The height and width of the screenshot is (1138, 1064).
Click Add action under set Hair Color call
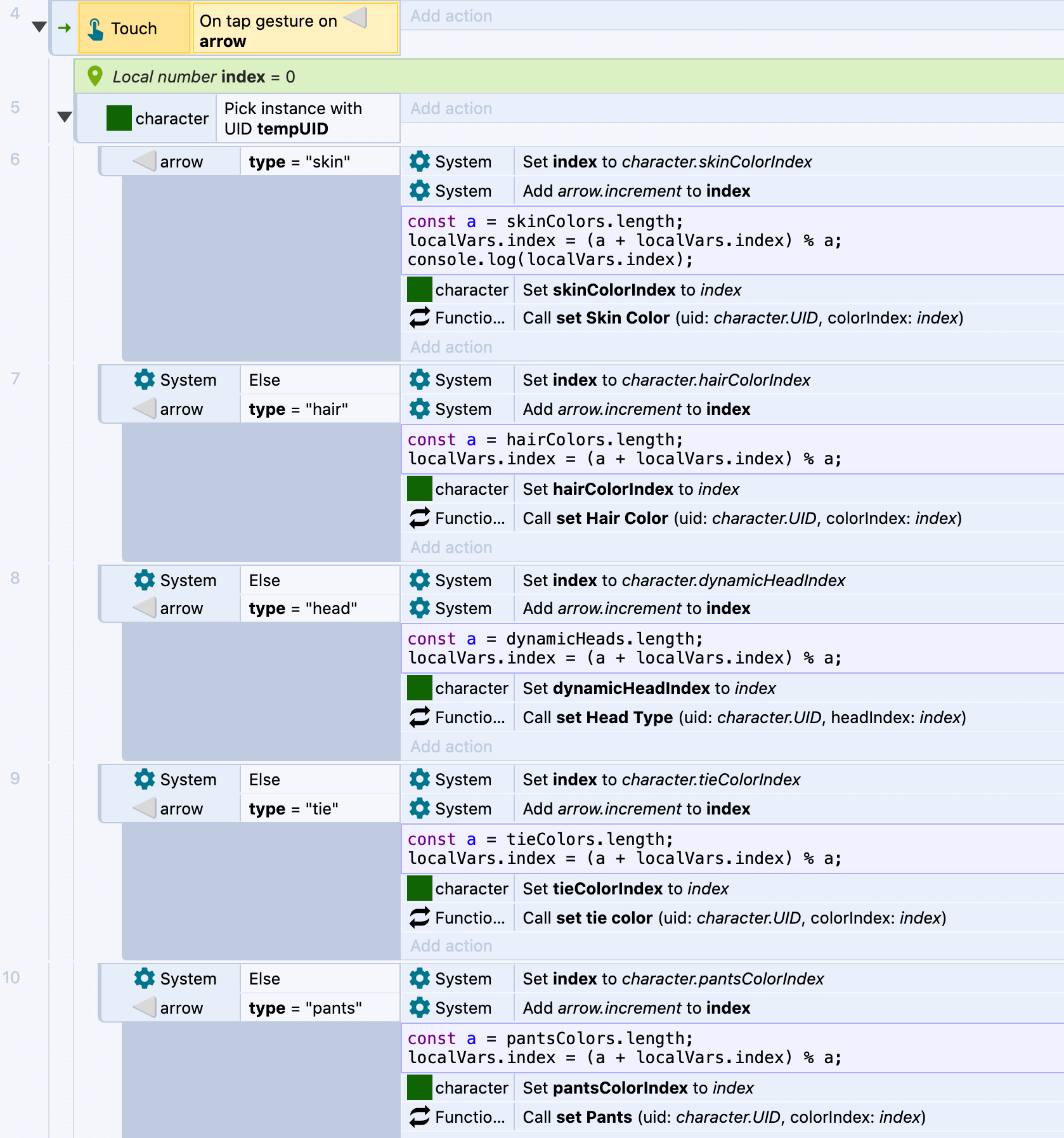point(451,547)
